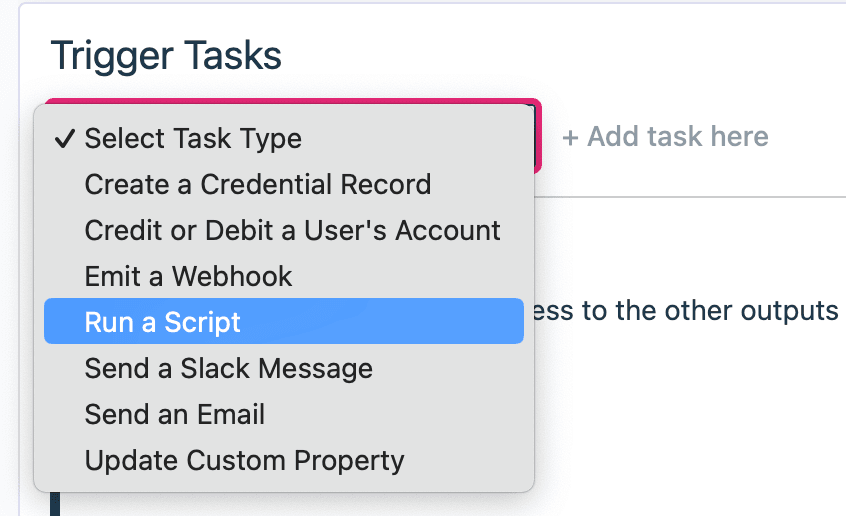Screen dimensions: 846x516
Task: Keep the Select Task Type placeholder option
Action: click(192, 138)
